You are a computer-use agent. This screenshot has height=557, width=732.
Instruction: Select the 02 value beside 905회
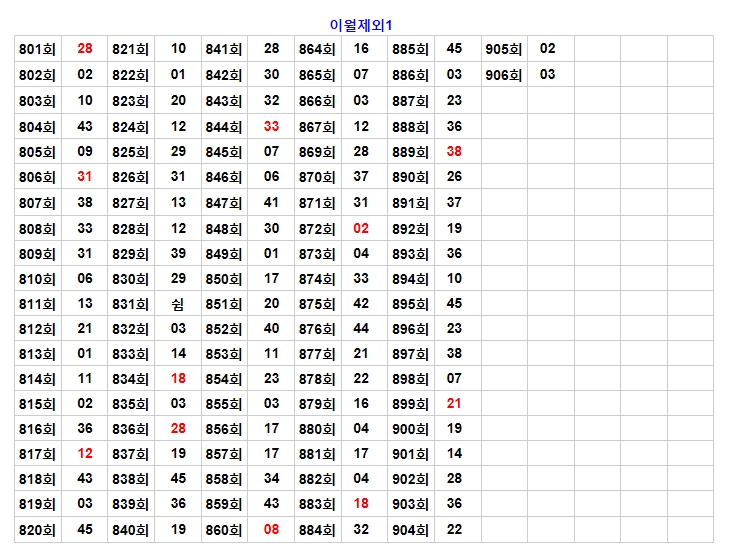pos(548,48)
